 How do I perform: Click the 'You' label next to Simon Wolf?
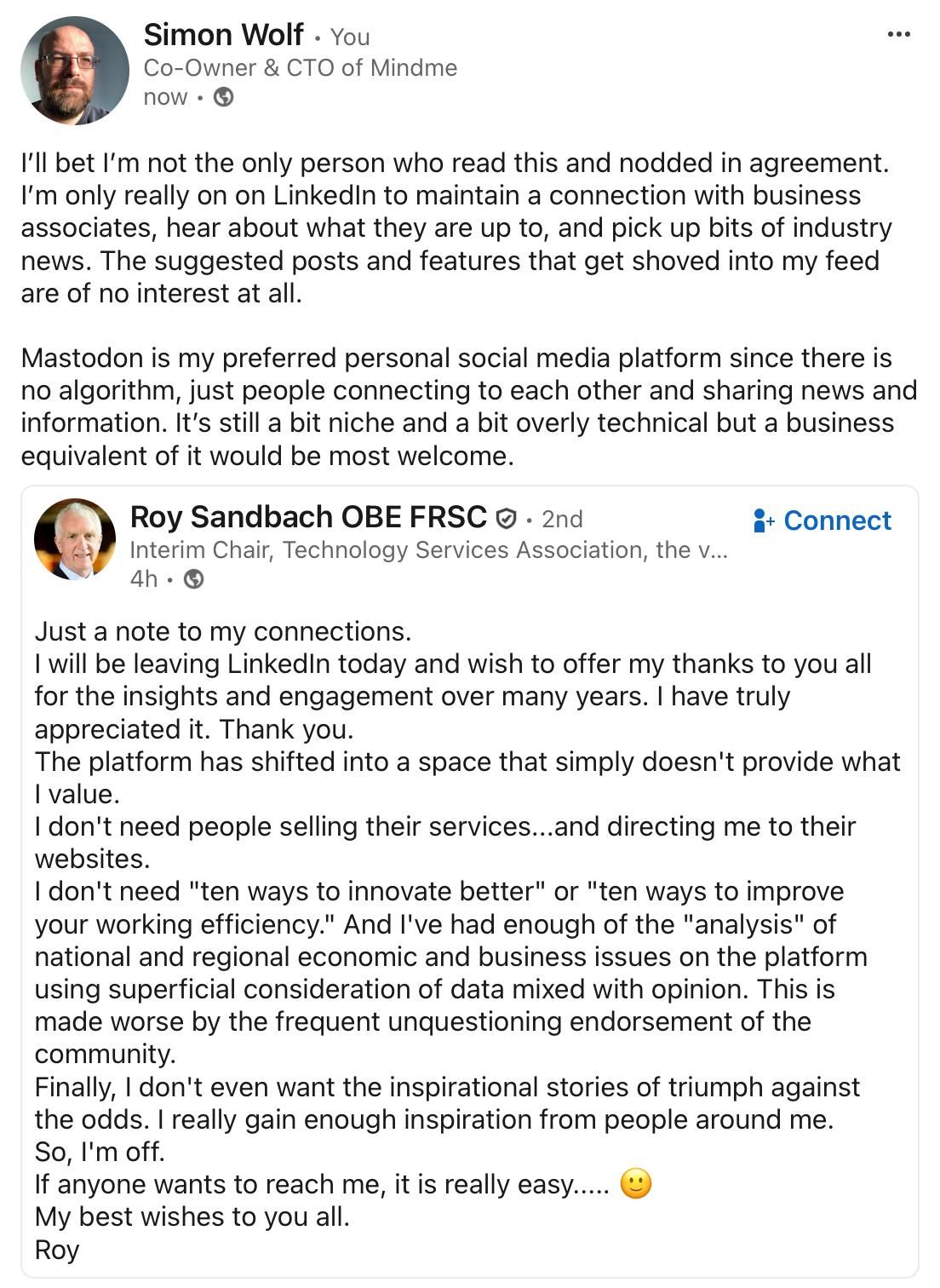click(350, 37)
